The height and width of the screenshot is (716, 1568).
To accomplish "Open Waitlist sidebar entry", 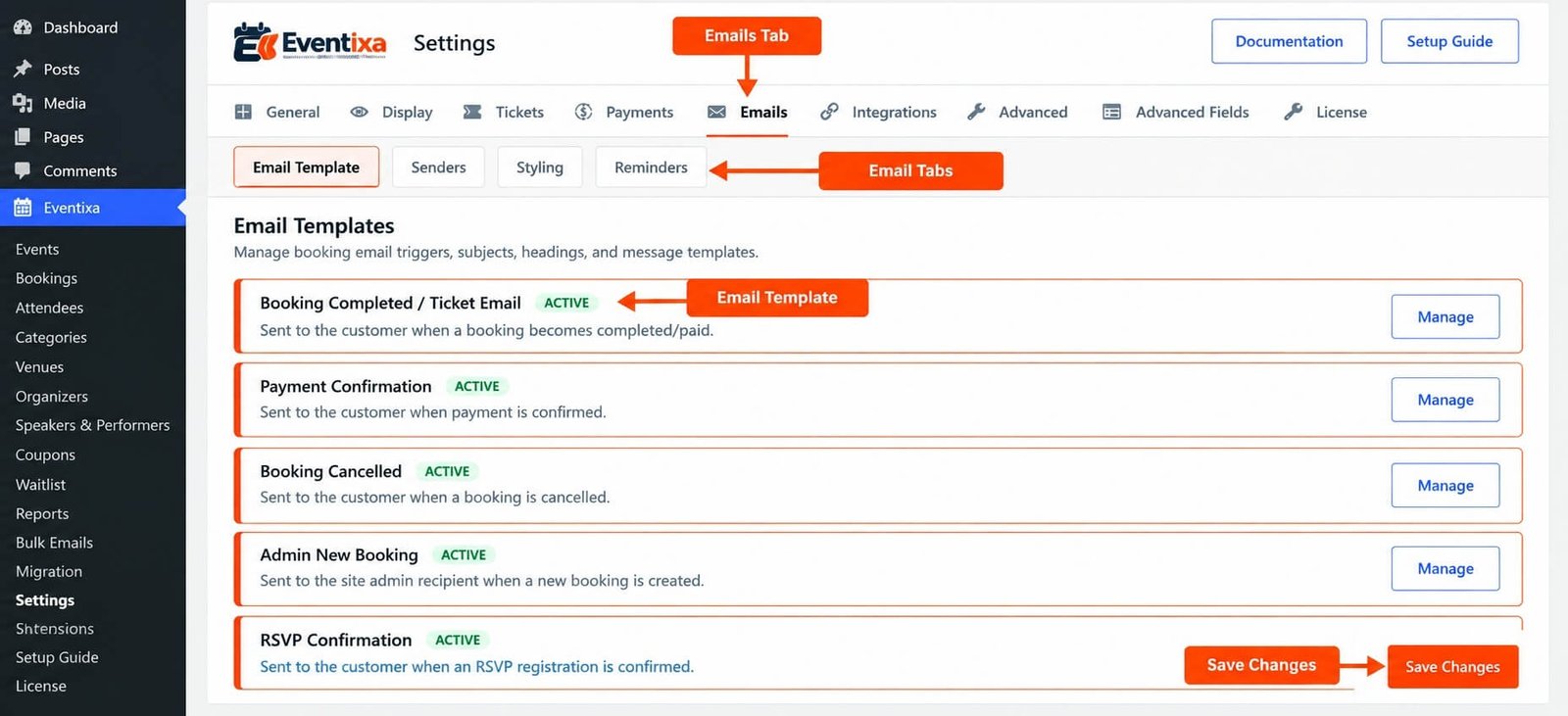I will pos(40,484).
